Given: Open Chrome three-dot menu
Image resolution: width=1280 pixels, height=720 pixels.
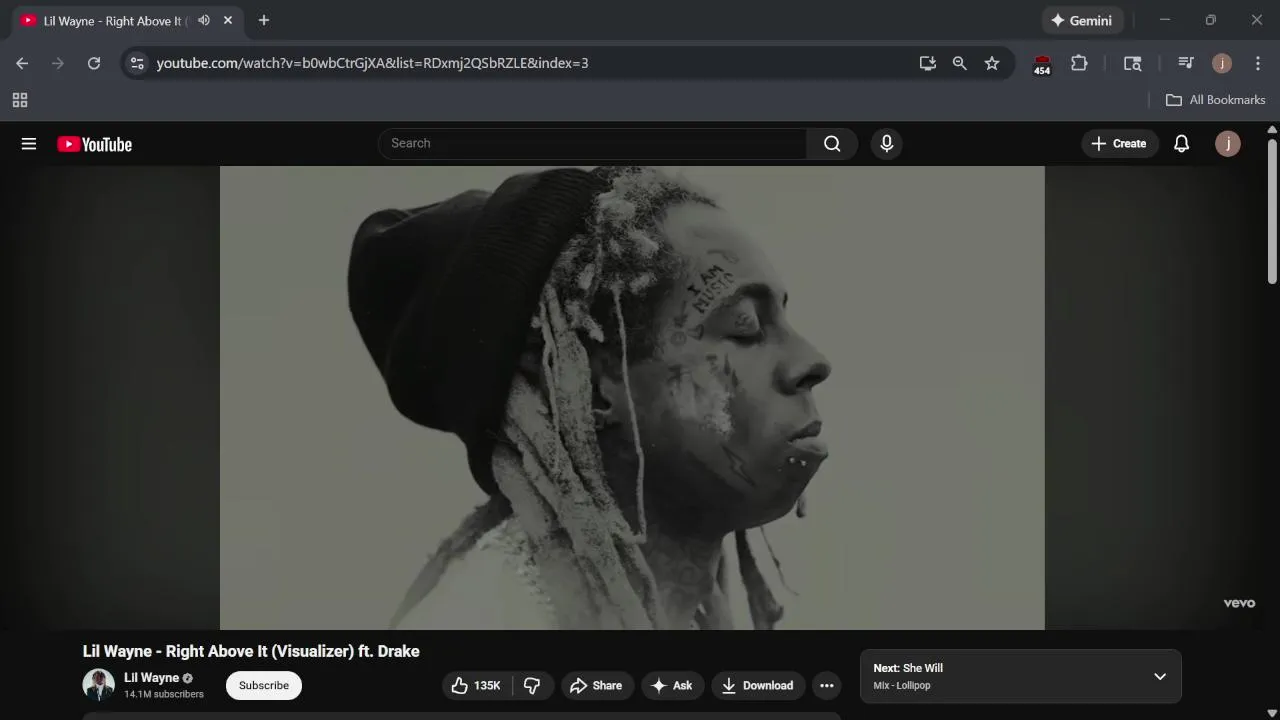Looking at the screenshot, I should 1258,63.
